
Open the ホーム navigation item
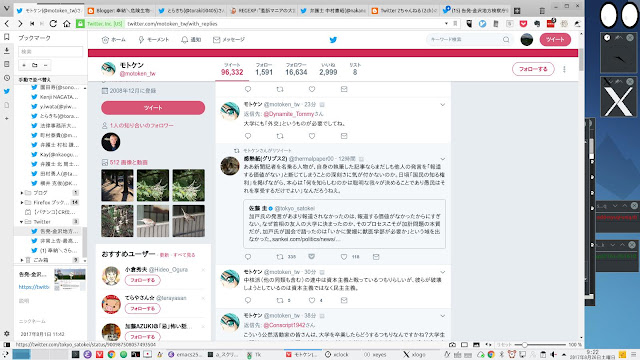(x=113, y=40)
